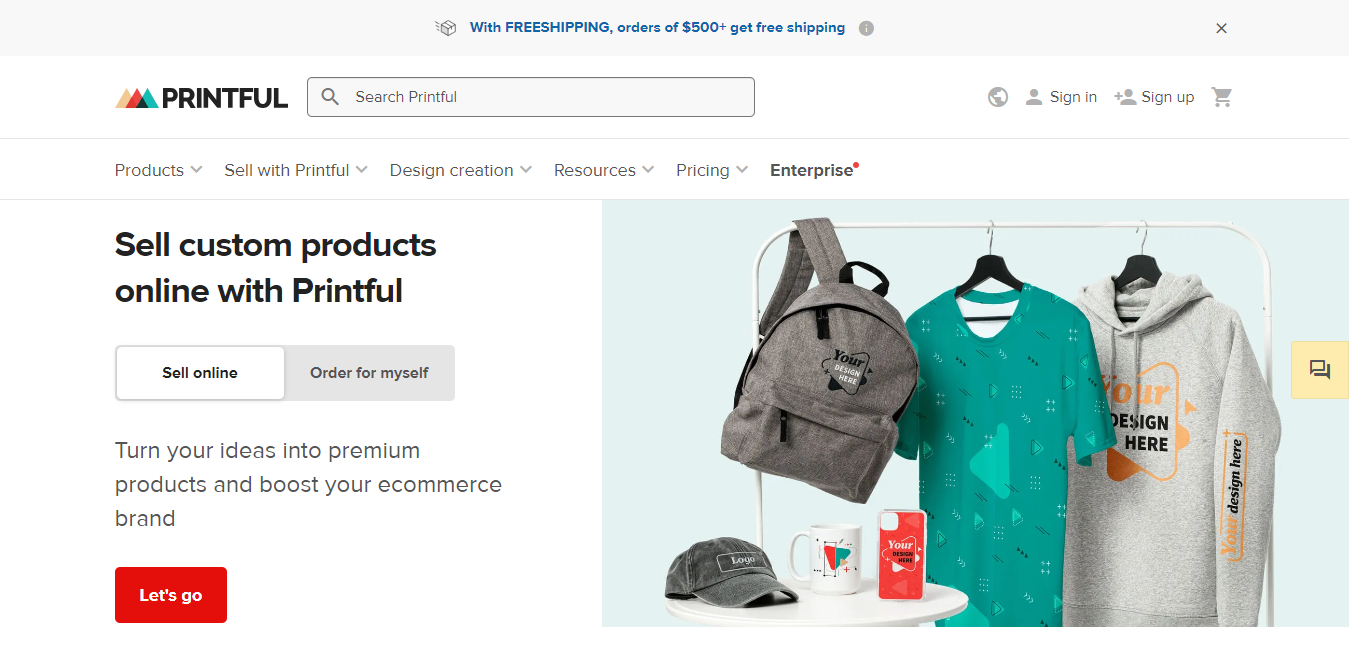This screenshot has width=1349, height=649.
Task: Open the shopping cart
Action: (1221, 97)
